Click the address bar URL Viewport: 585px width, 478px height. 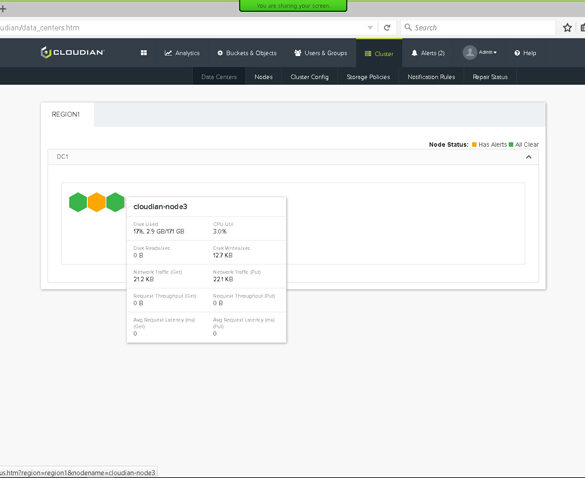pos(40,28)
